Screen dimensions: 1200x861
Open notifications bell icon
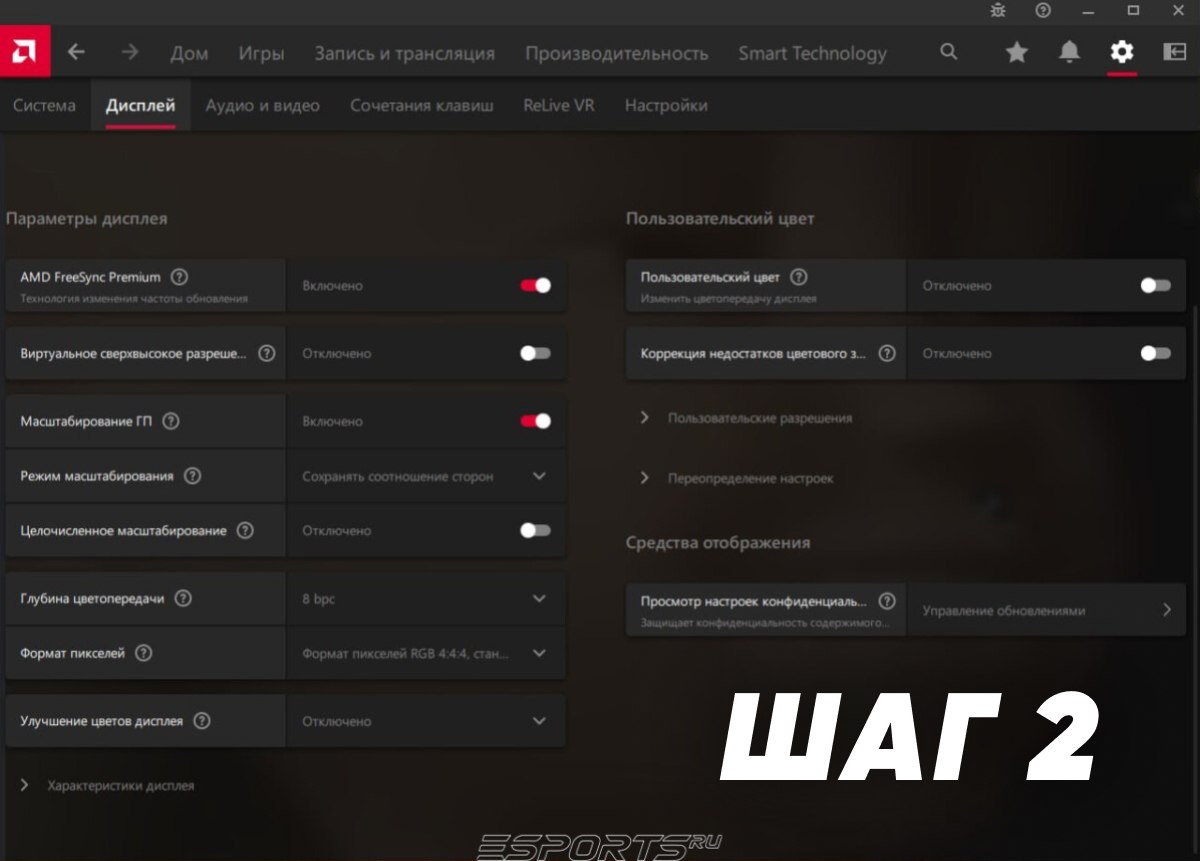point(1069,52)
